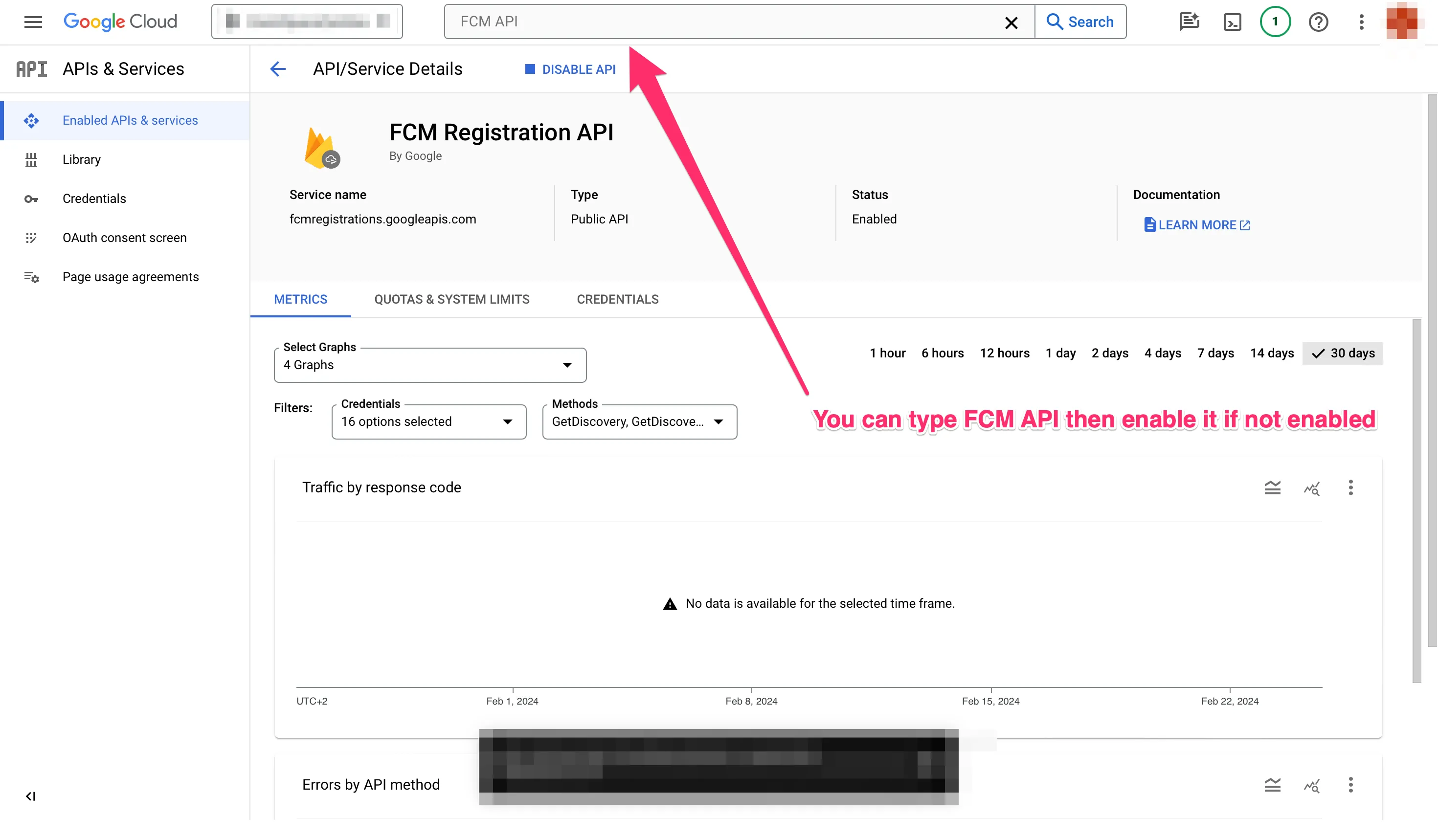Collapse the left navigation panel
Viewport: 1438px width, 840px height.
click(x=31, y=796)
